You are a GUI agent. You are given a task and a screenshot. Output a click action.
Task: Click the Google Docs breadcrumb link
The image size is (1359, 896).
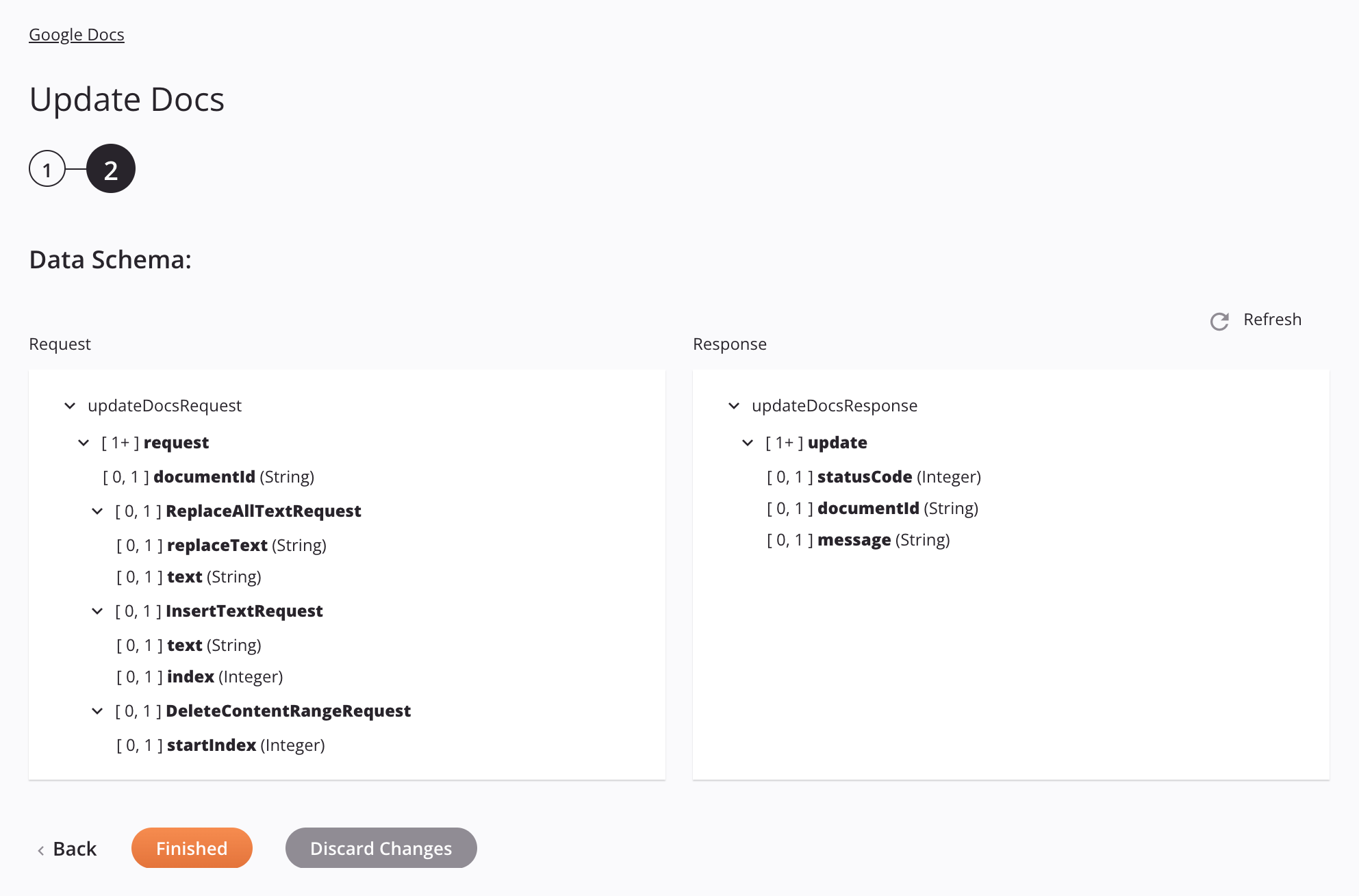(x=77, y=34)
